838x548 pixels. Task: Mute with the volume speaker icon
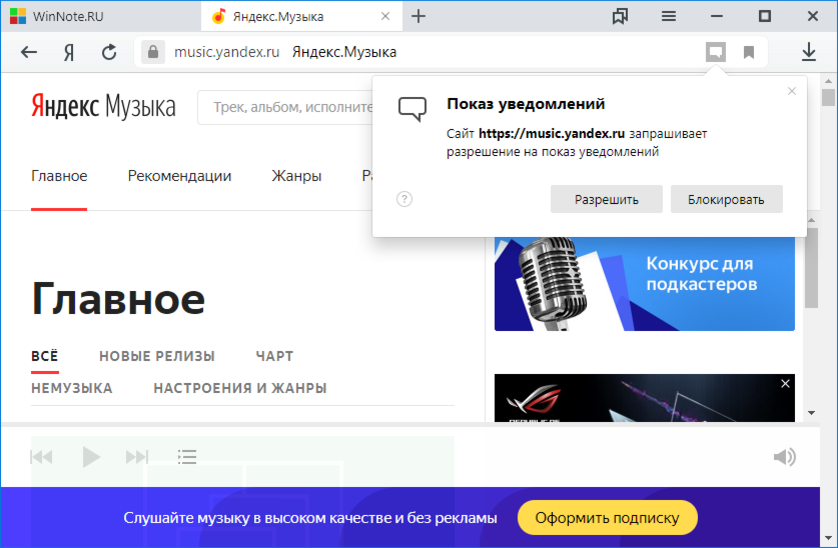point(785,457)
